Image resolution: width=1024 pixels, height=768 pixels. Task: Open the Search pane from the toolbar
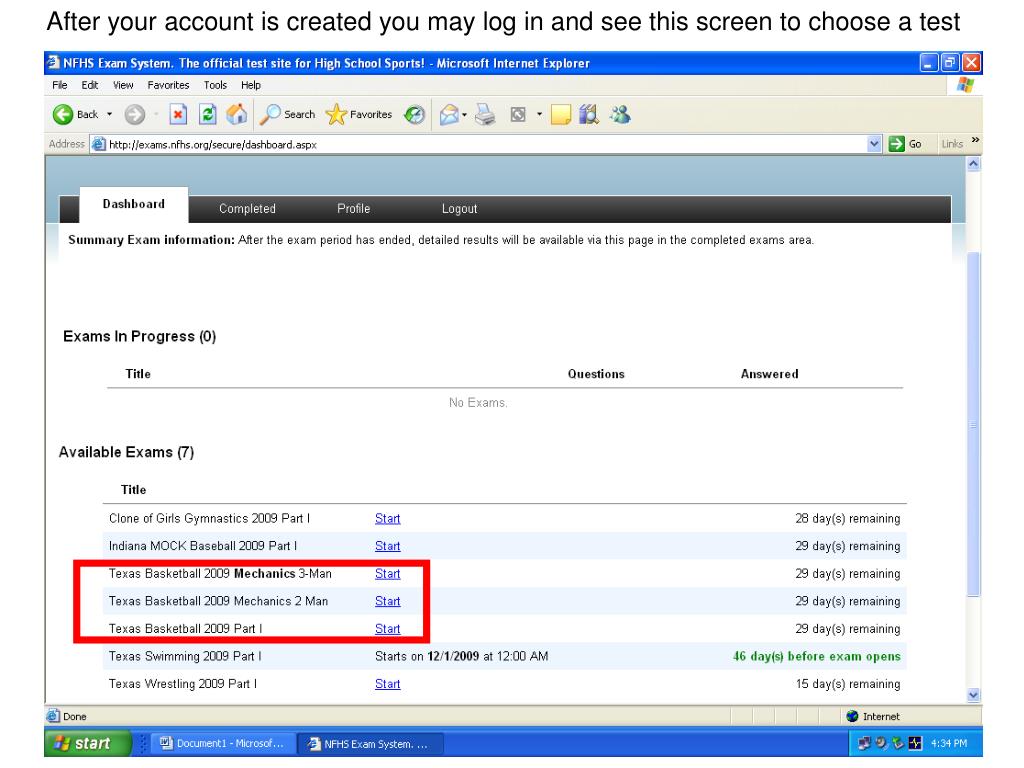pyautogui.click(x=287, y=115)
